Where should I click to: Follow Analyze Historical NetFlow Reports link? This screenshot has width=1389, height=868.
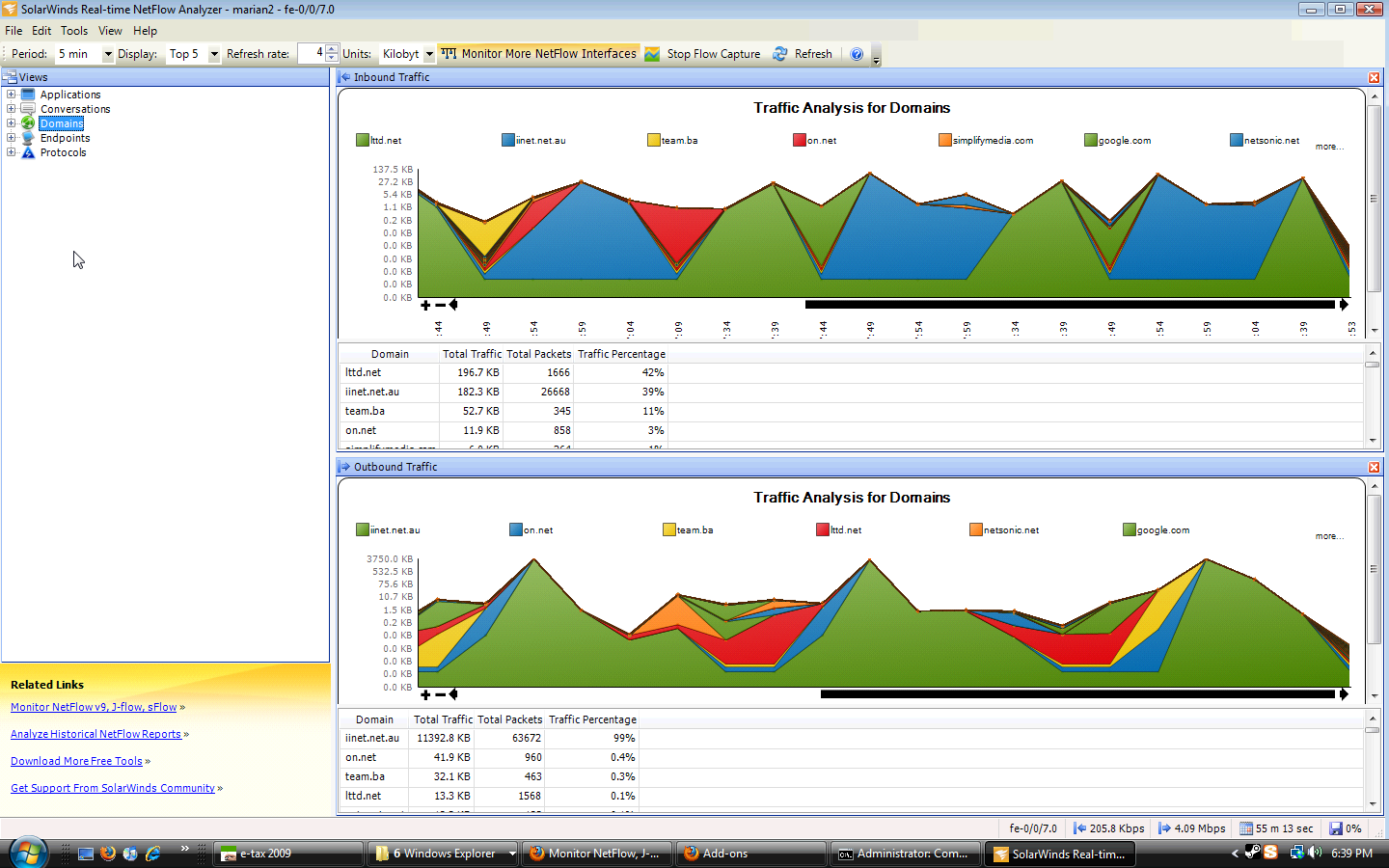95,734
